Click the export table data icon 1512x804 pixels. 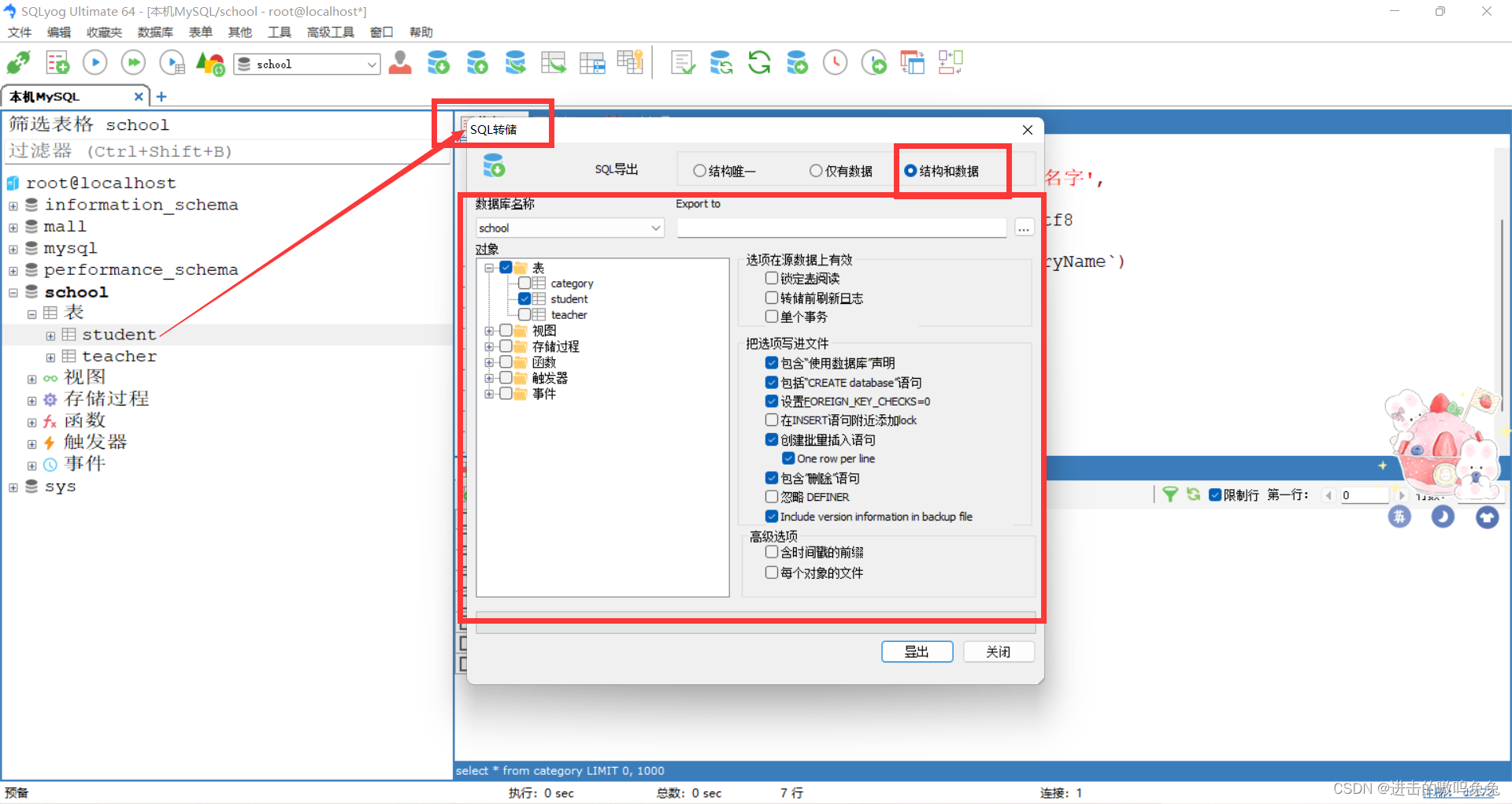pos(554,62)
